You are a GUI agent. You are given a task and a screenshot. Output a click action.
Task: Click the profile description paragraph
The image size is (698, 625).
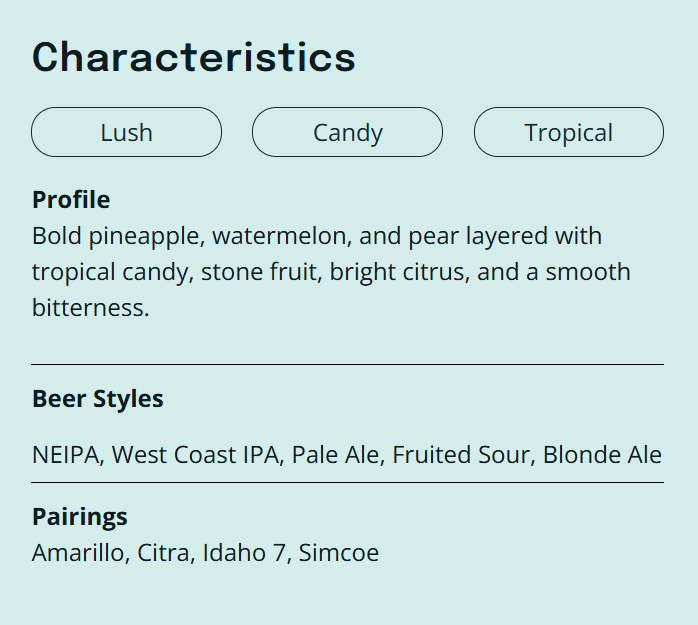[x=331, y=272]
